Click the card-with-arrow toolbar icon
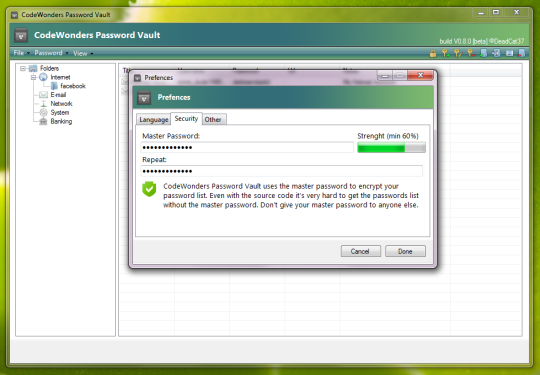 509,53
